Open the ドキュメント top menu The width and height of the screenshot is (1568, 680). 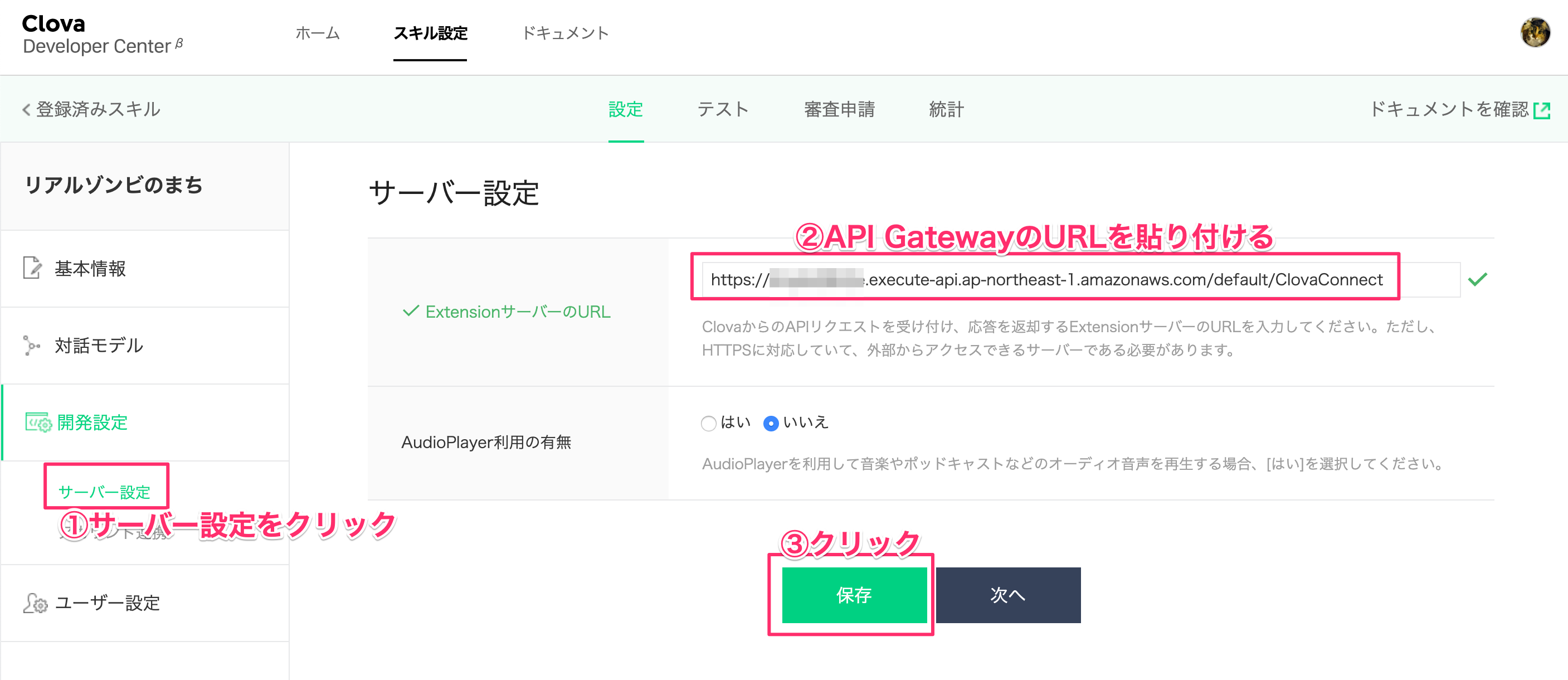[x=566, y=33]
